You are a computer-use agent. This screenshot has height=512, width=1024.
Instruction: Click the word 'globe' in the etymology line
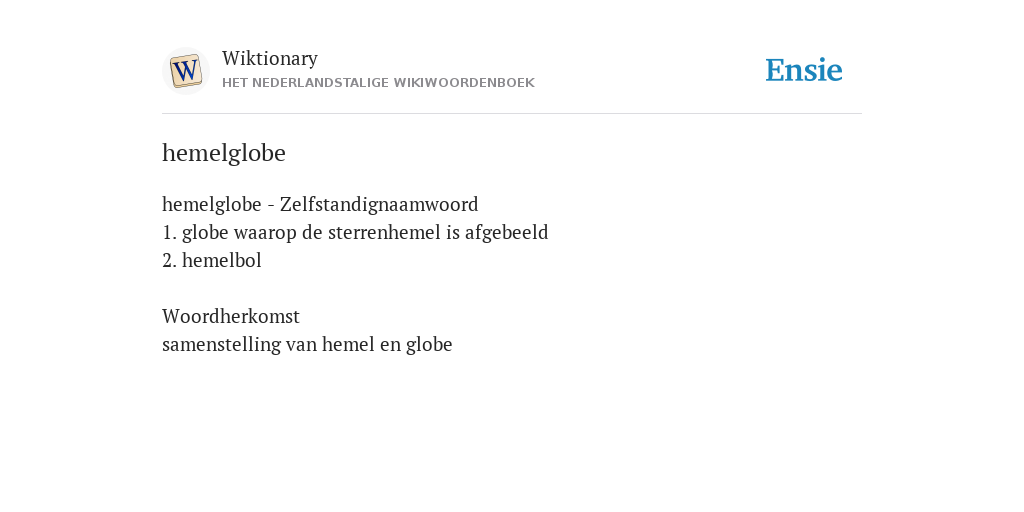coord(429,345)
